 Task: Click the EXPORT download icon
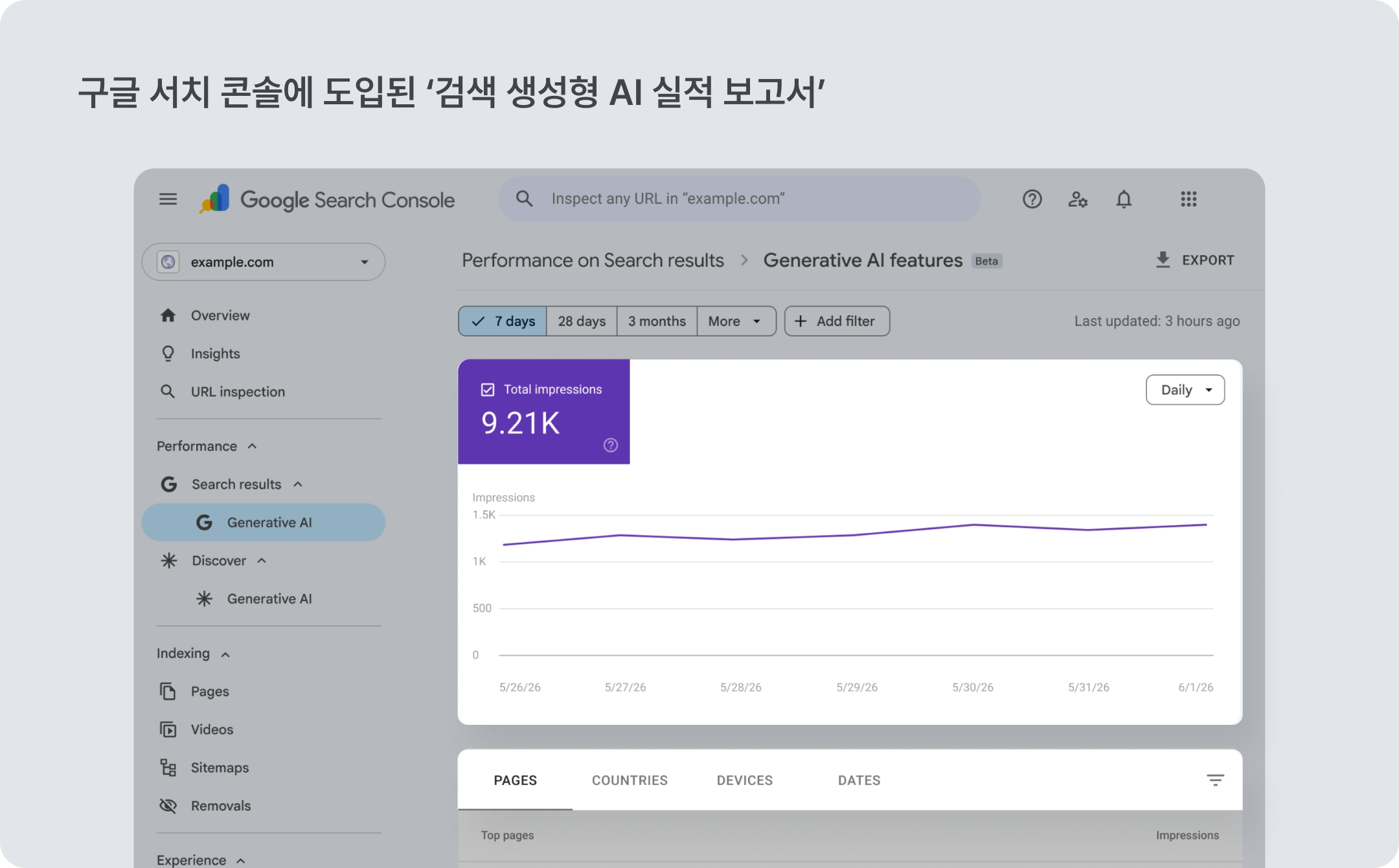(x=1163, y=260)
